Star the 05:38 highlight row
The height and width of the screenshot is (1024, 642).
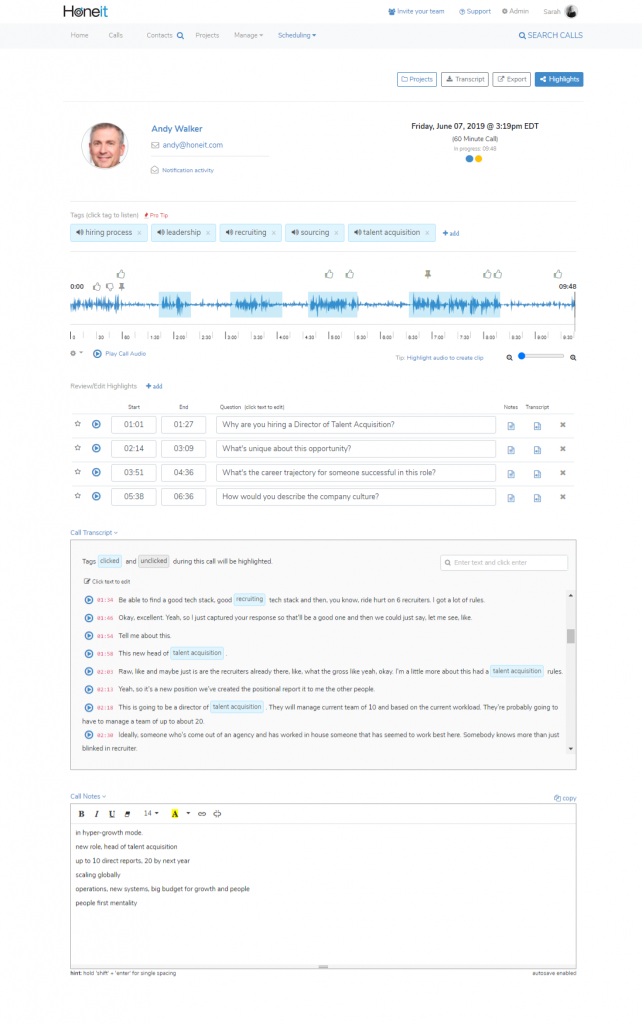(x=78, y=496)
